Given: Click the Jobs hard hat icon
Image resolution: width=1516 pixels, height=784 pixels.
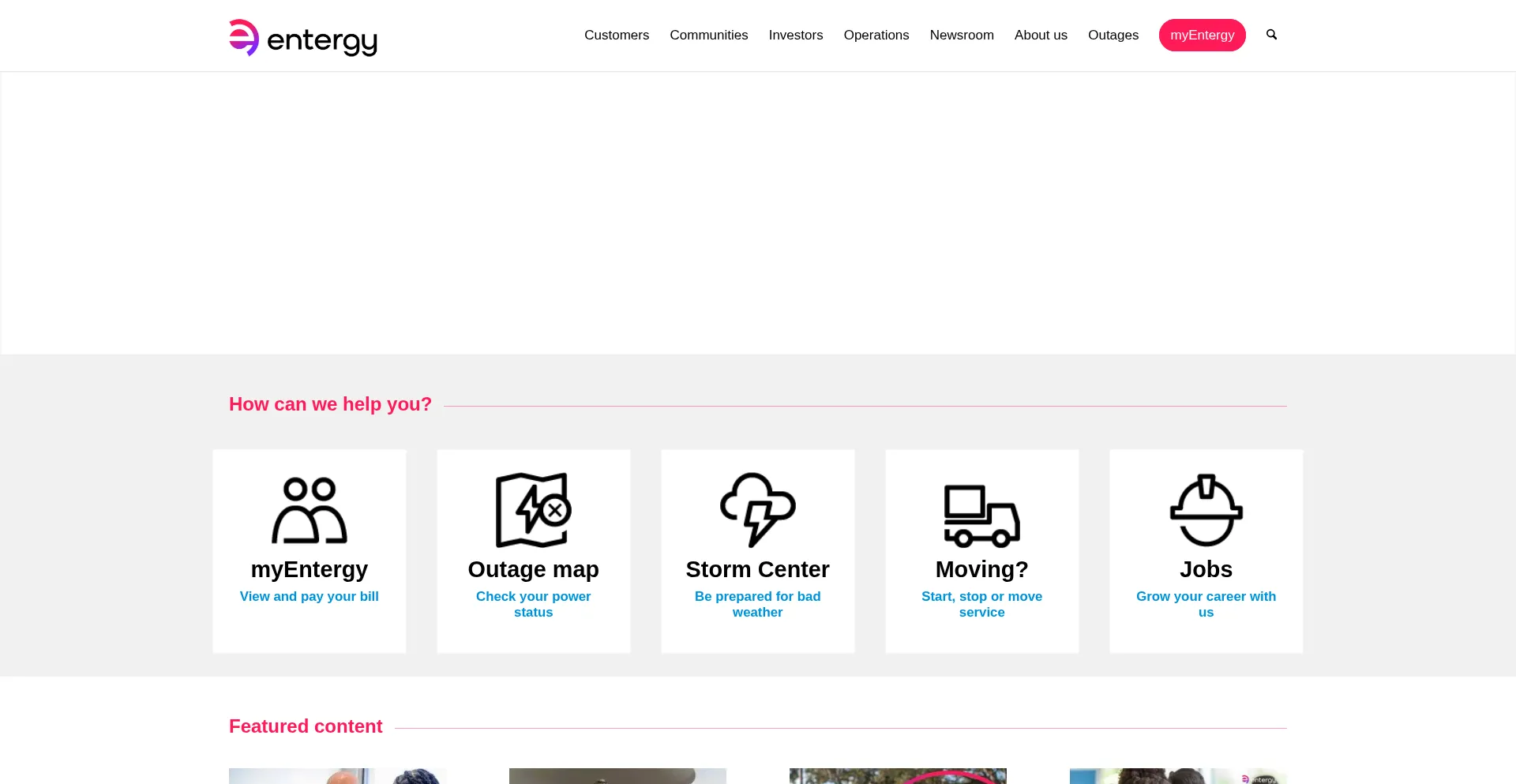Looking at the screenshot, I should (x=1206, y=510).
